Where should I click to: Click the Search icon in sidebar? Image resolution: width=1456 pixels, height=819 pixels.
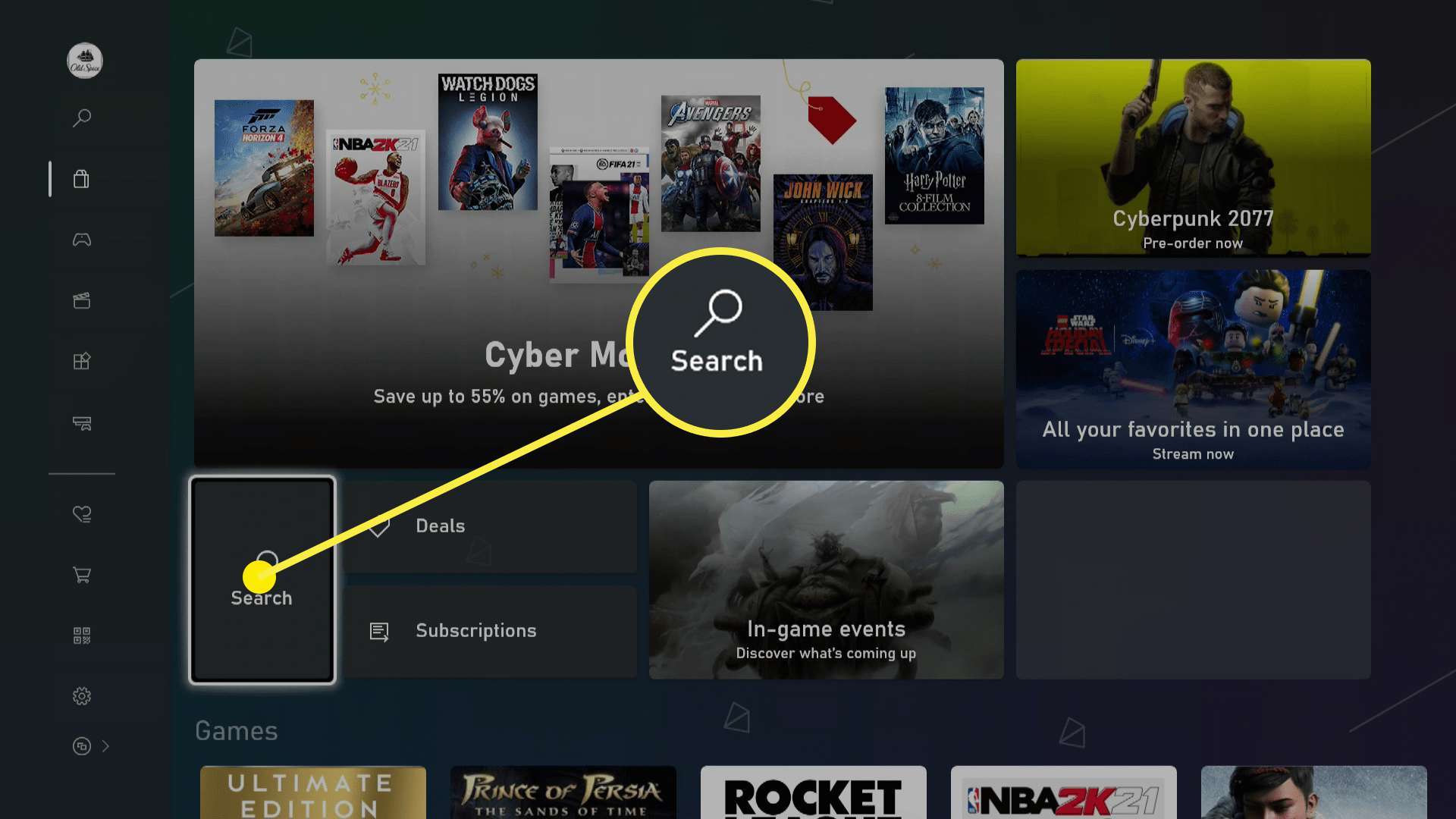83,117
